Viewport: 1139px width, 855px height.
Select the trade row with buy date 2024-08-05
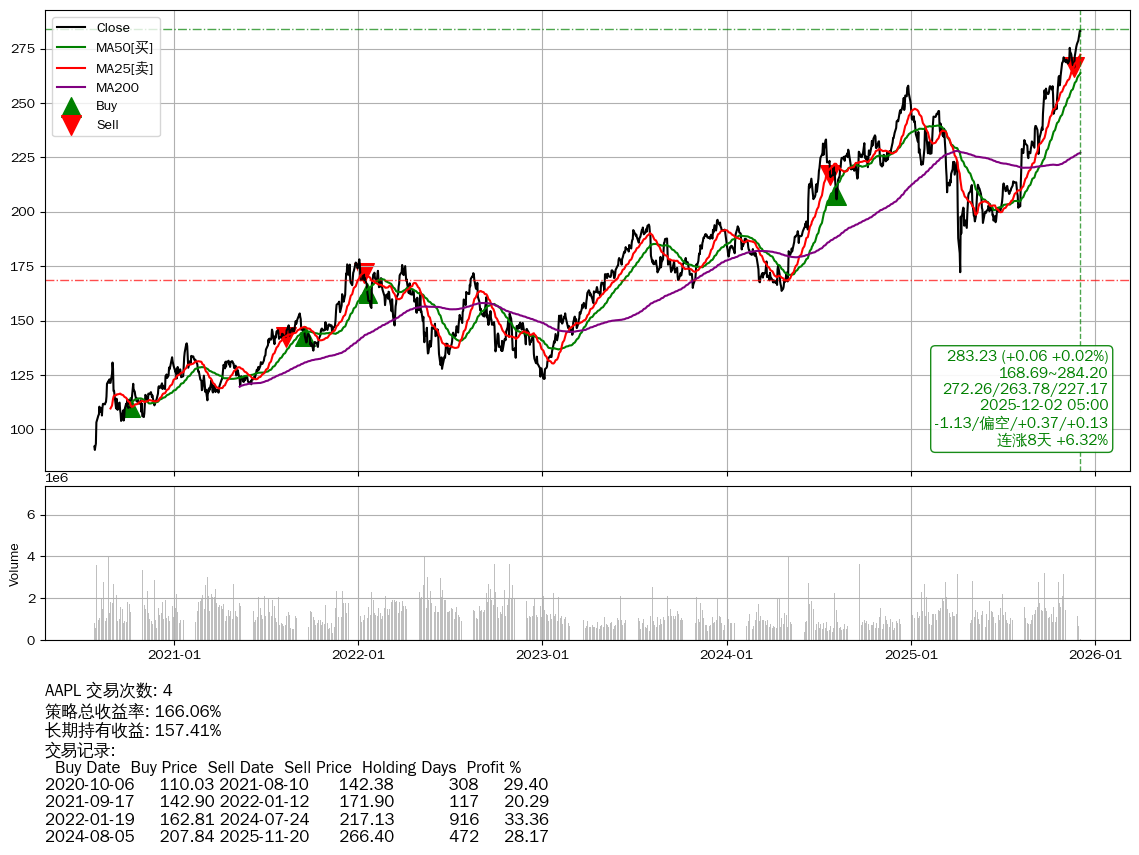pos(296,836)
